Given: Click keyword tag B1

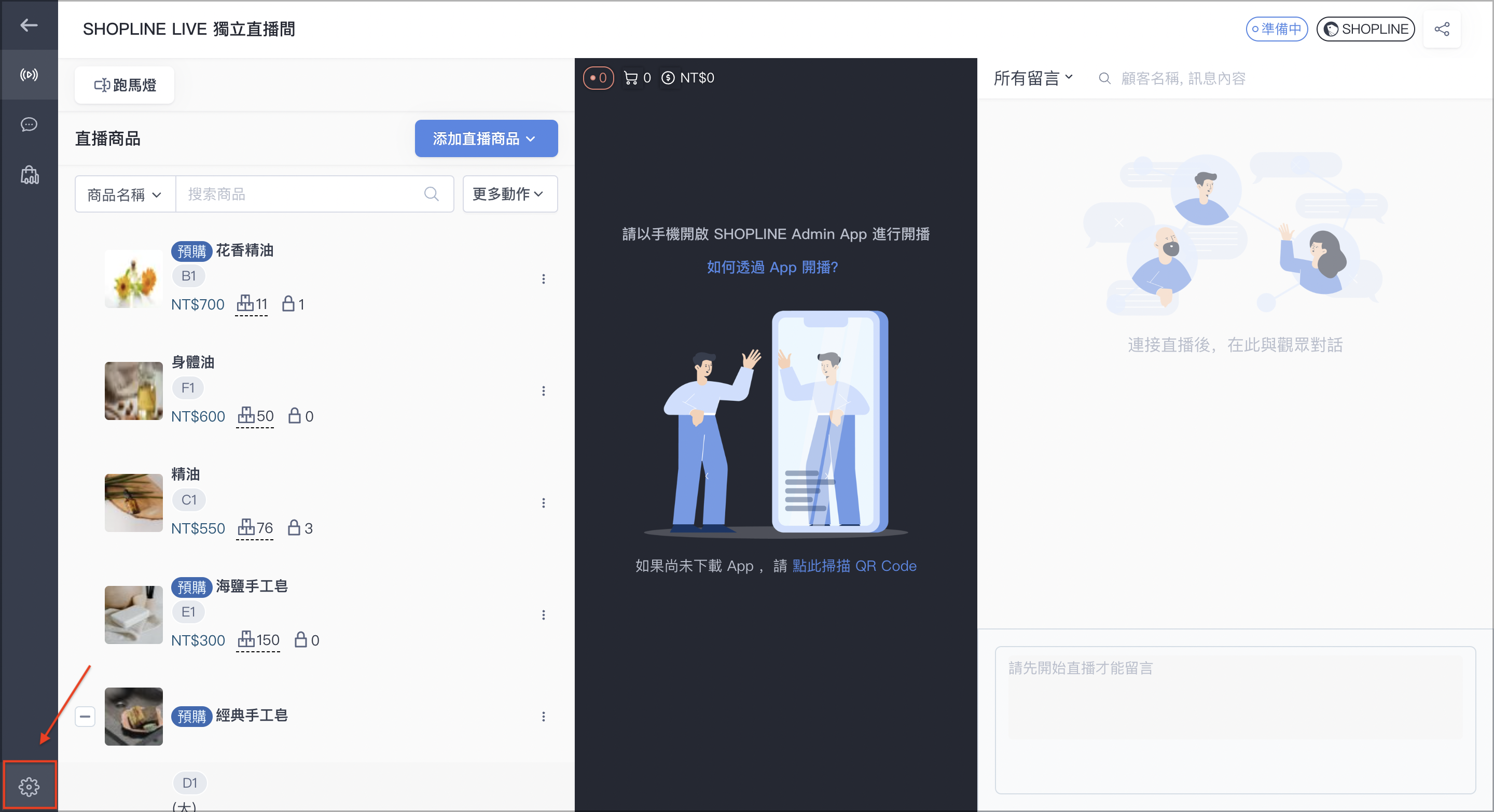Looking at the screenshot, I should click(x=188, y=276).
